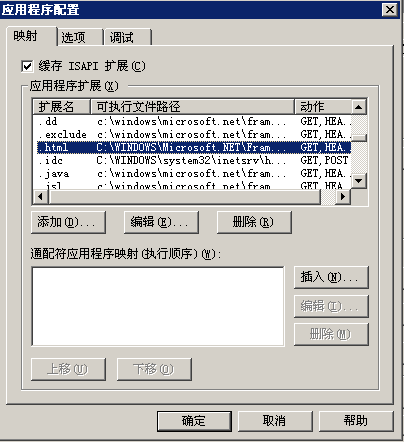Select the .exclude extension row
The width and height of the screenshot is (404, 442).
point(192,134)
